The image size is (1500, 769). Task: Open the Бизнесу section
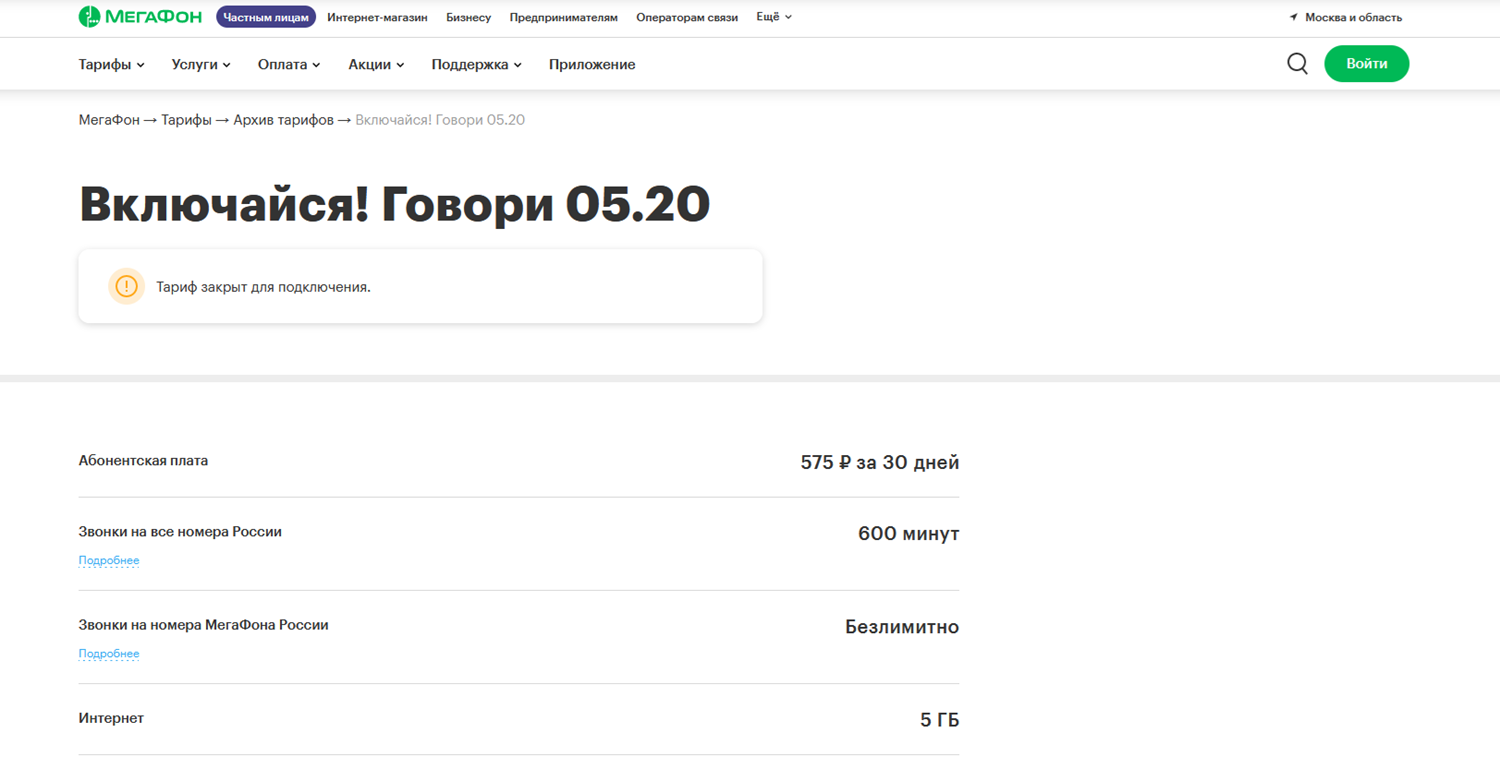coord(468,17)
